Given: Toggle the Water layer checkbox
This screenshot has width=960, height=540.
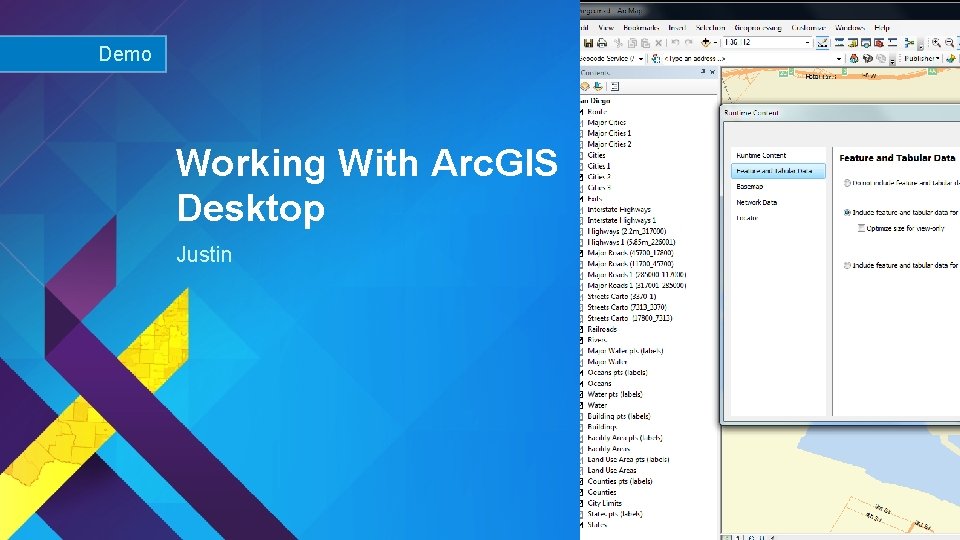Looking at the screenshot, I should coord(581,405).
